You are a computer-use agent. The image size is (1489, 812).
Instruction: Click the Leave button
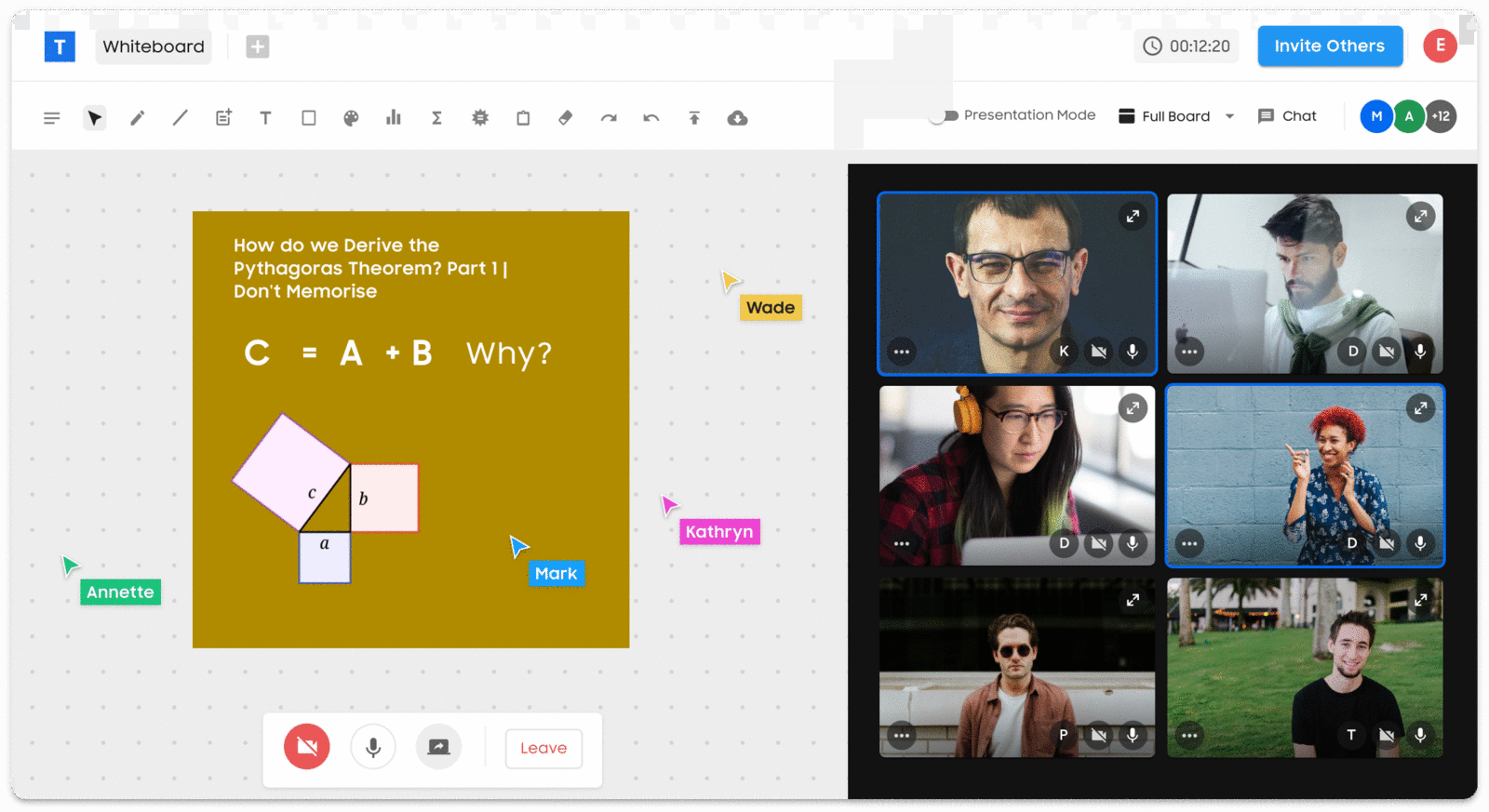pyautogui.click(x=543, y=748)
